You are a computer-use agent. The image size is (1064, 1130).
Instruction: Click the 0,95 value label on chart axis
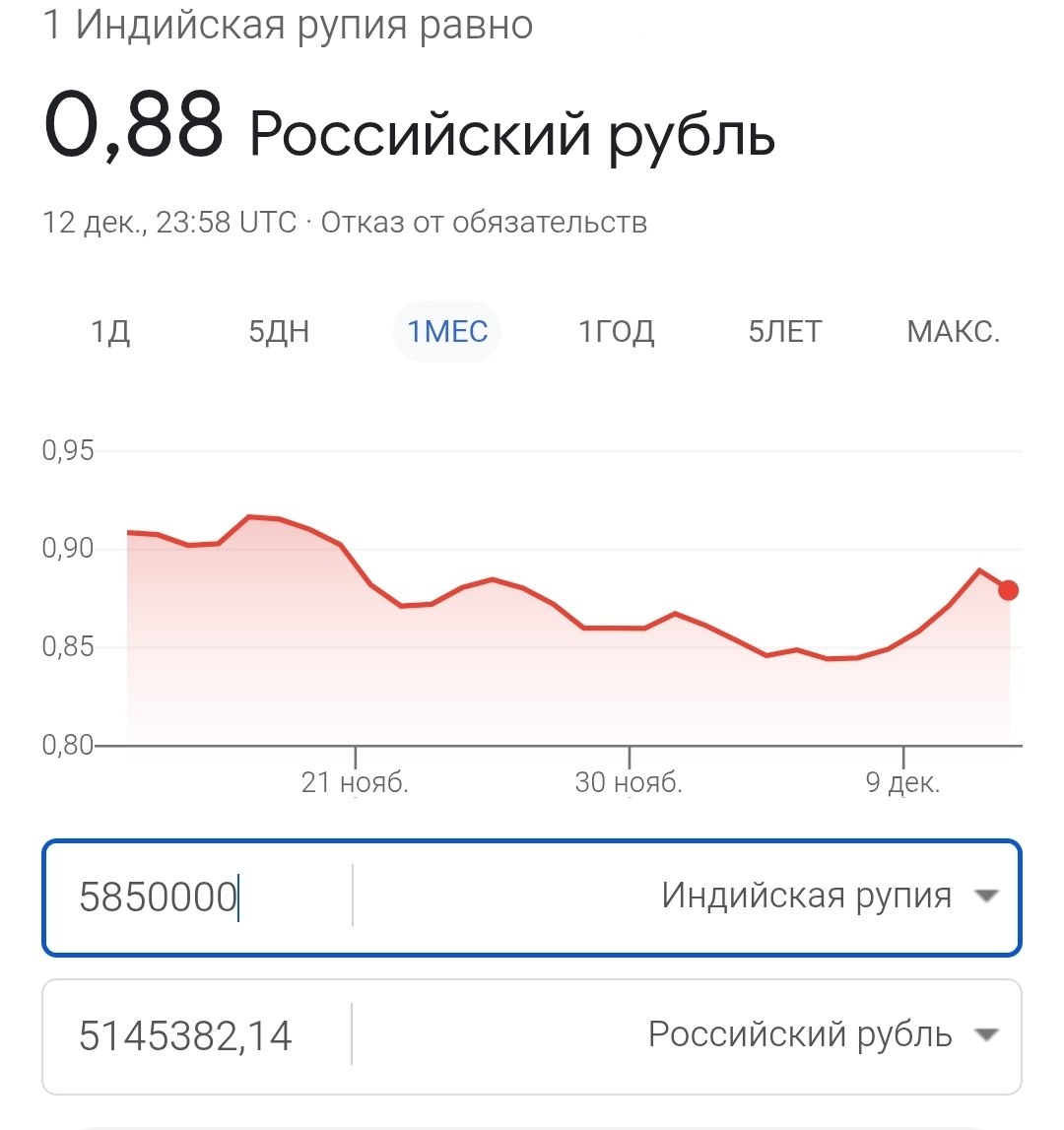[x=67, y=450]
